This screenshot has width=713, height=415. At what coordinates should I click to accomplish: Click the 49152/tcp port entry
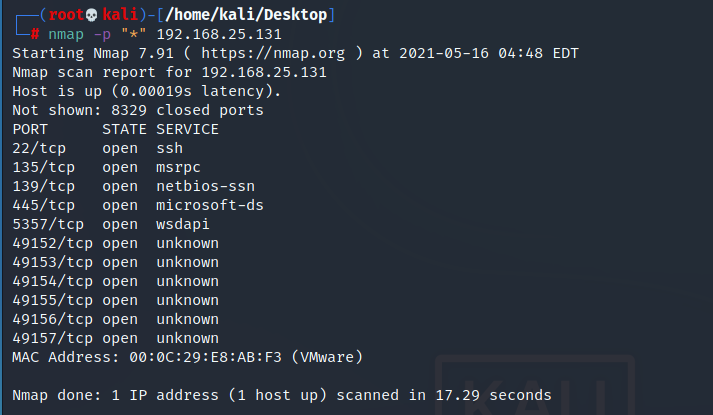click(52, 244)
